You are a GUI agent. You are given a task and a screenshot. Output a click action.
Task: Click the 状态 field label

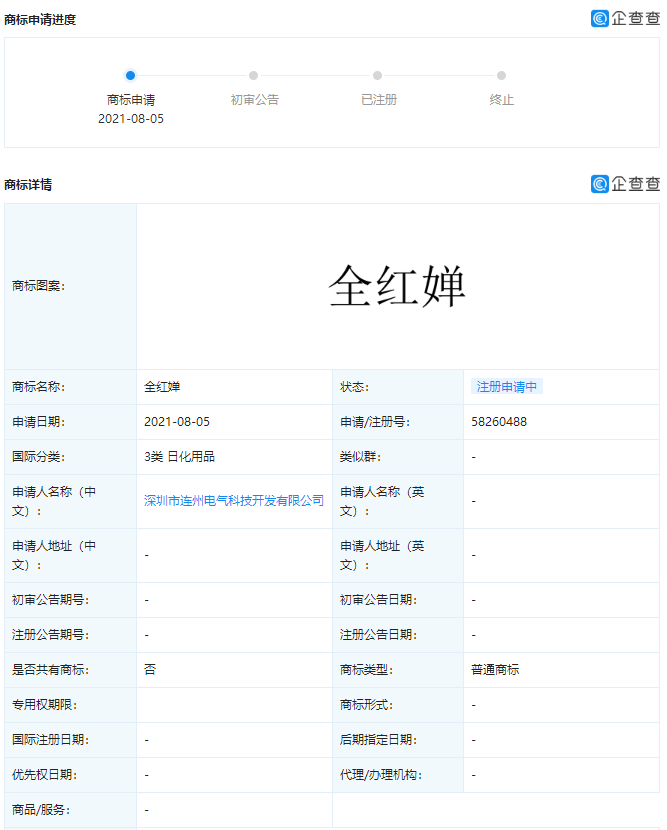pos(354,387)
